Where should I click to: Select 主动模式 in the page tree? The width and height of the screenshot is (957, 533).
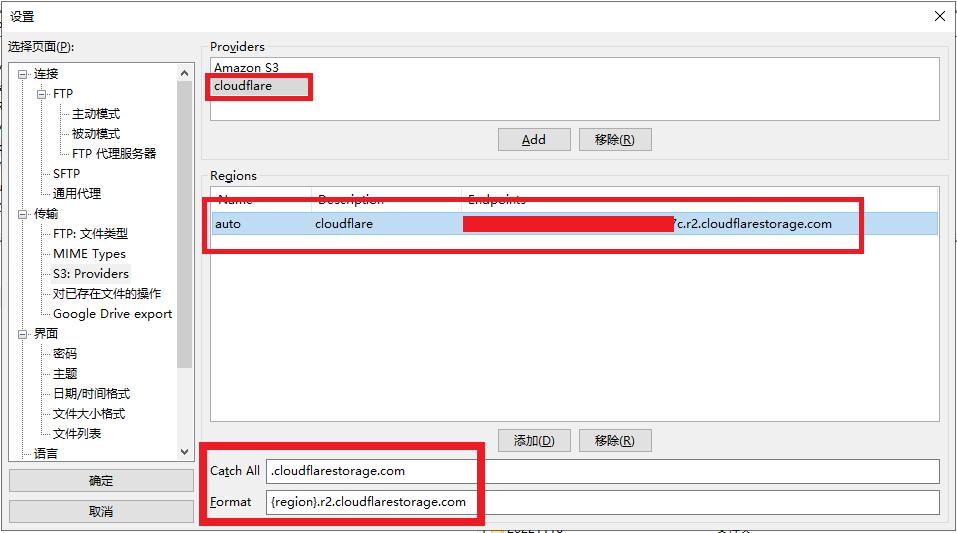click(96, 114)
